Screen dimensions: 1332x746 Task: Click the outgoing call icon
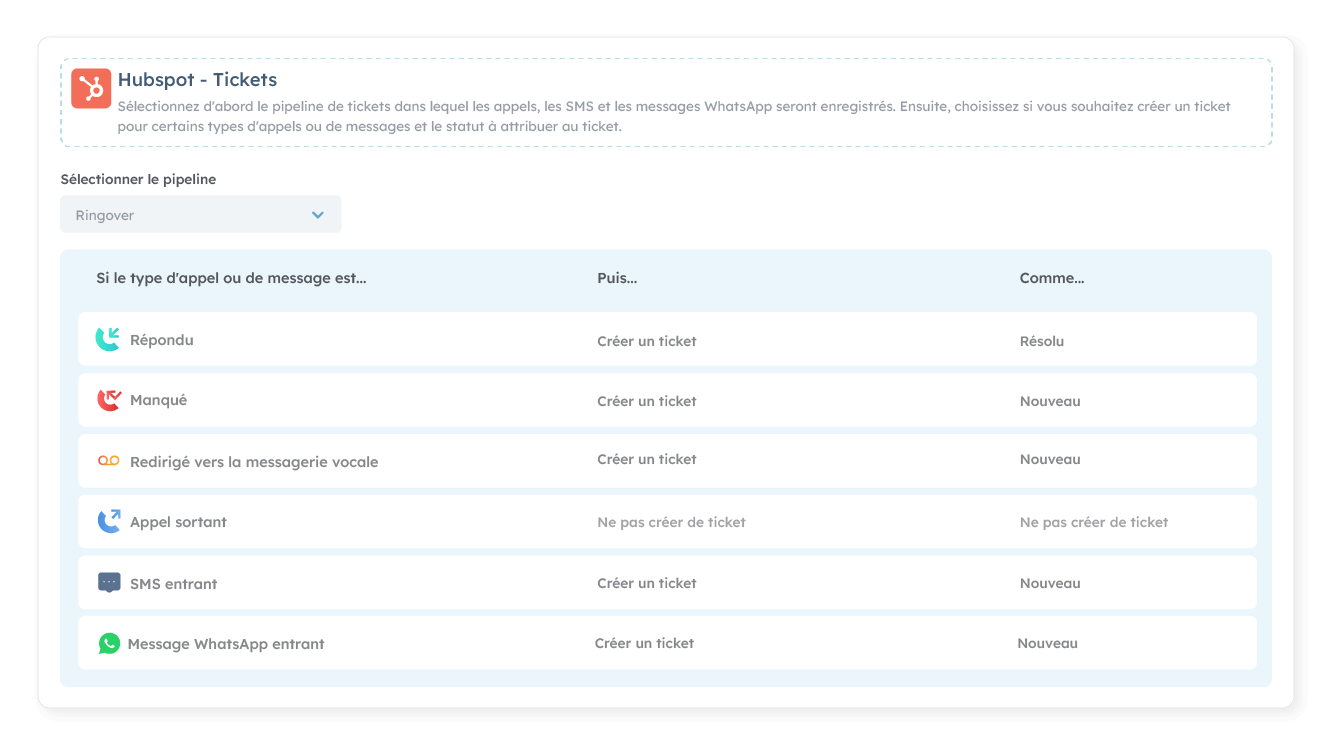pos(108,522)
